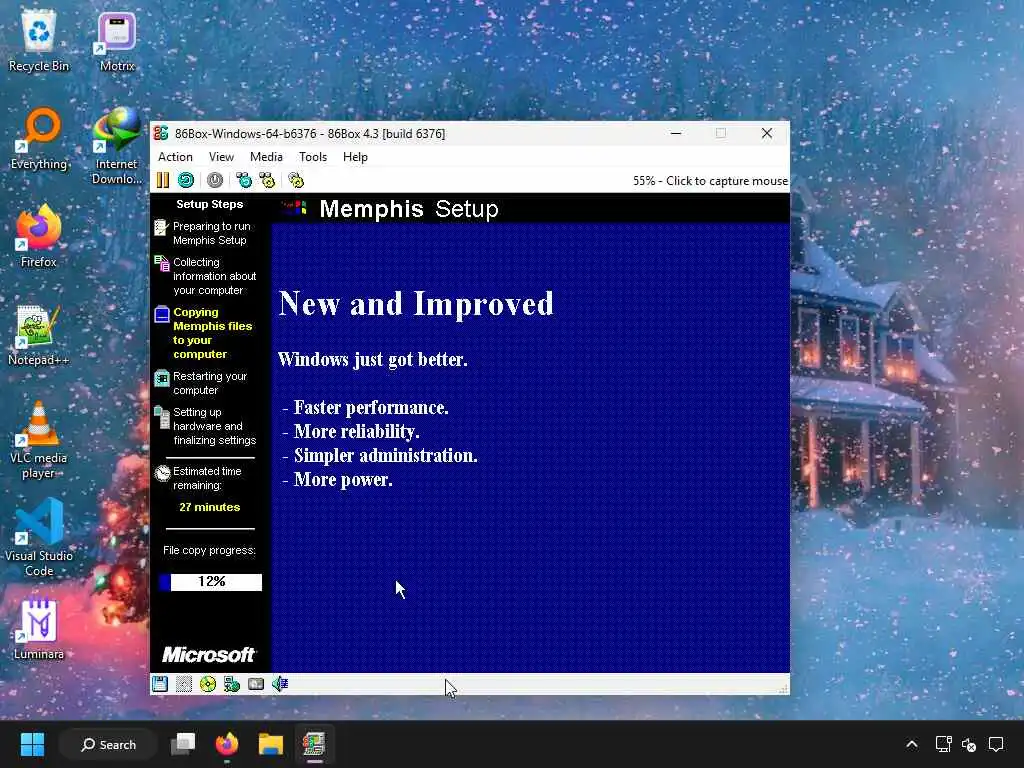The width and height of the screenshot is (1024, 768).
Task: Select the VLC media player desktop icon
Action: pyautogui.click(x=39, y=441)
